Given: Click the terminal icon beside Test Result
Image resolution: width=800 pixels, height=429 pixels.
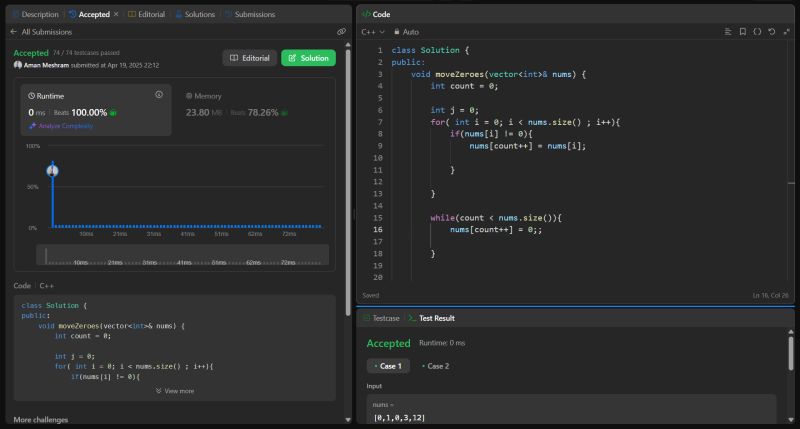Looking at the screenshot, I should 412,318.
